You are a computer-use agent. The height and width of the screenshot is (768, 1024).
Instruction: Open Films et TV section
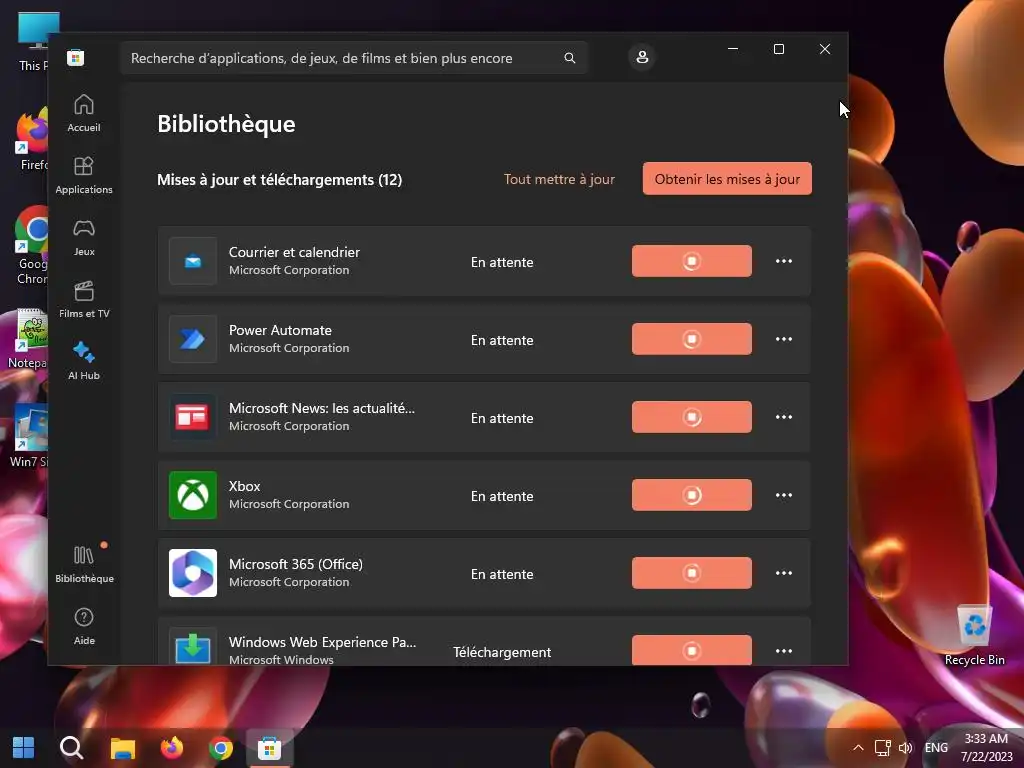84,299
